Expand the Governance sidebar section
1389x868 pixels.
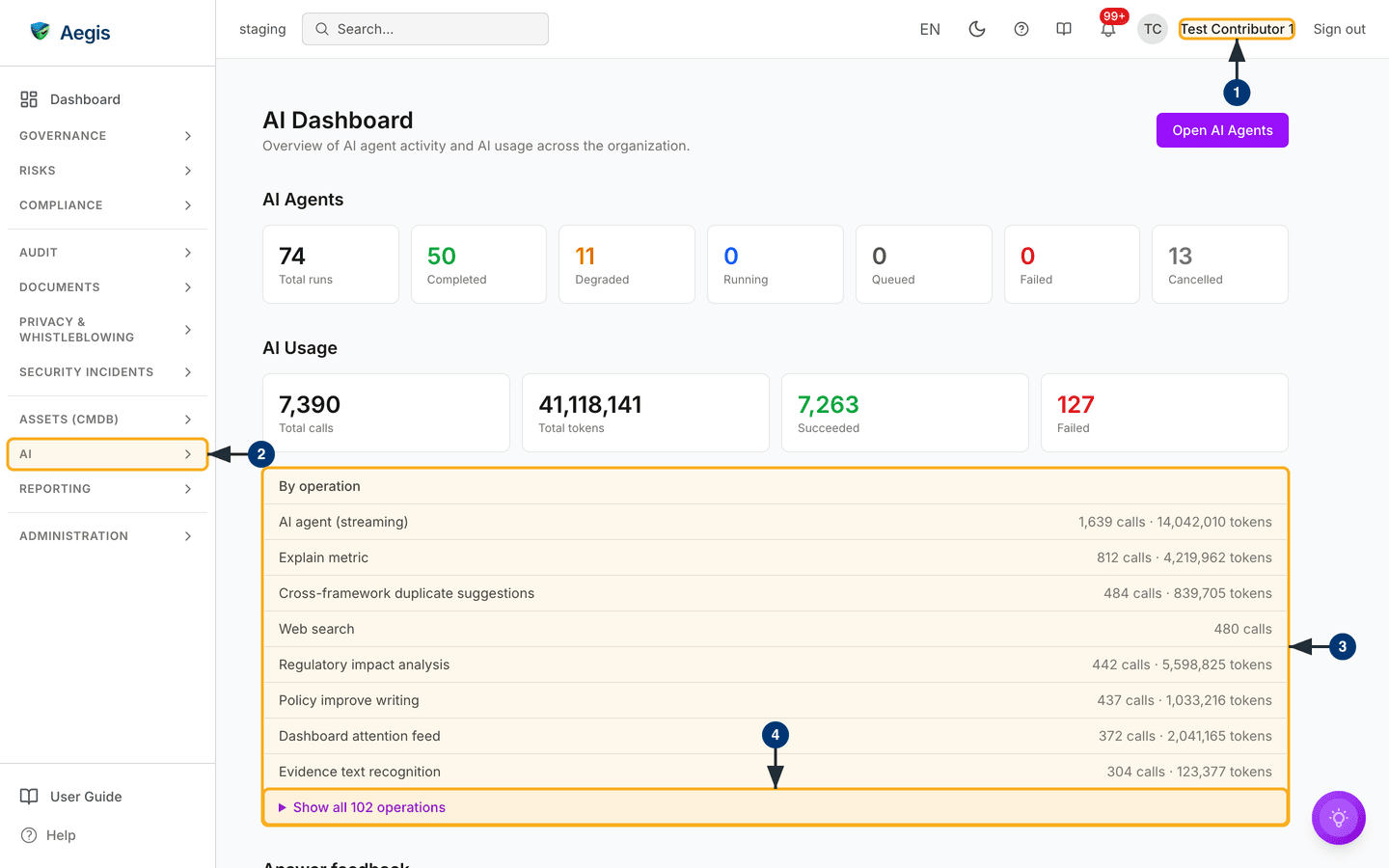107,136
